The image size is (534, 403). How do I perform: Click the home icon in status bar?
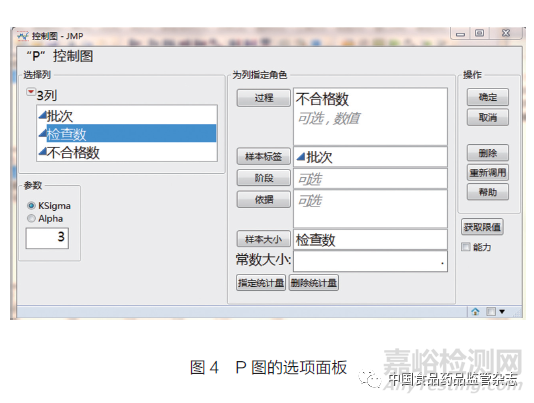pos(475,311)
